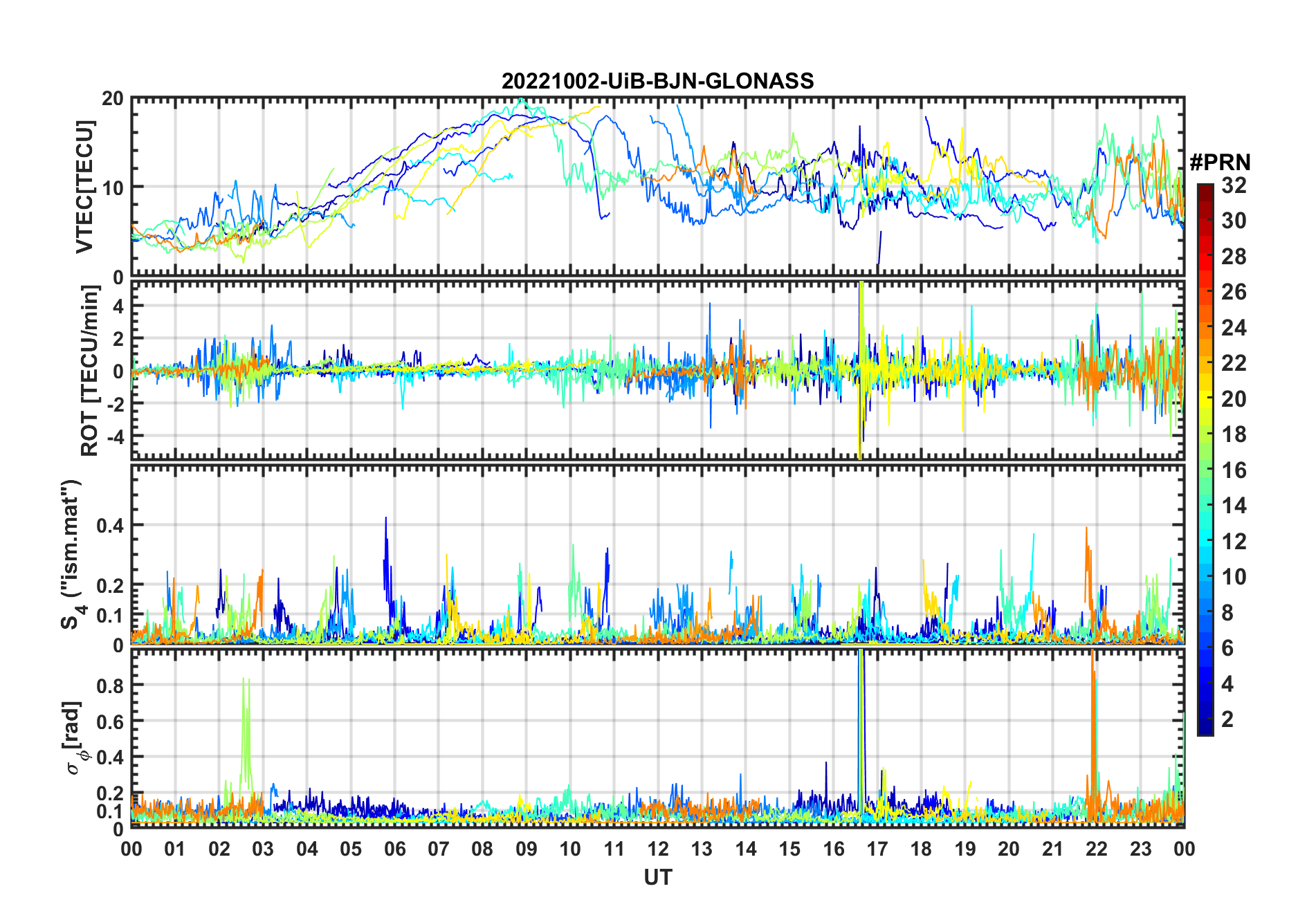Click x-axis tick label 01
The height and width of the screenshot is (920, 1316).
(x=175, y=849)
